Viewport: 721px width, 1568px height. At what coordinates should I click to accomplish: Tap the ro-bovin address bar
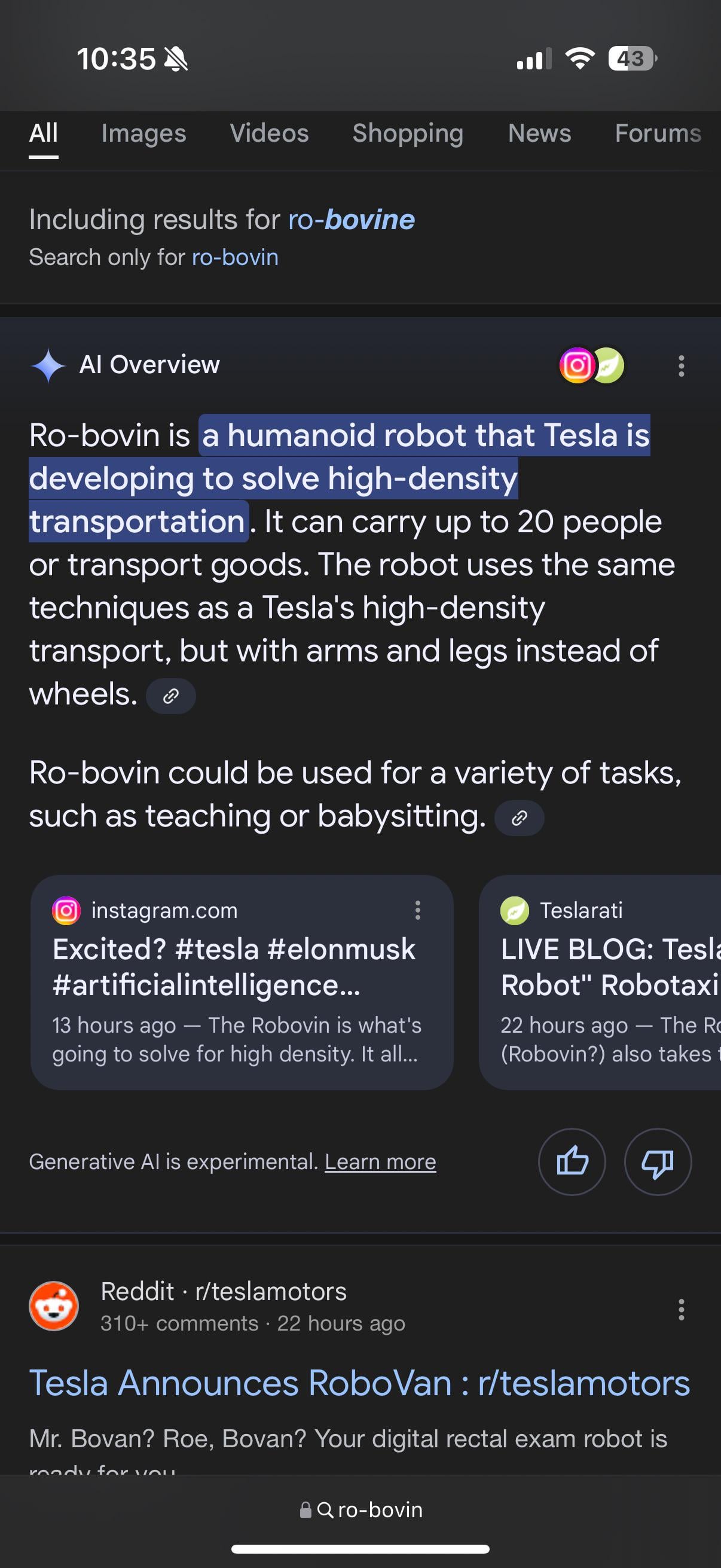click(x=361, y=1509)
